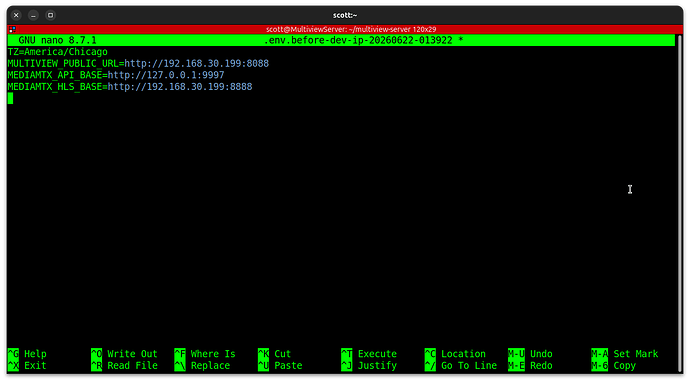Click the Terminator split icon in red titlebar
This screenshot has height=382, width=690.
(x=12, y=29)
